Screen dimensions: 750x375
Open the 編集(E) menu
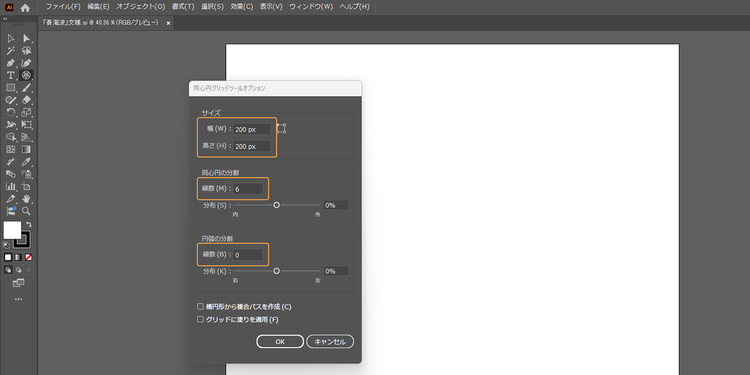(x=98, y=7)
